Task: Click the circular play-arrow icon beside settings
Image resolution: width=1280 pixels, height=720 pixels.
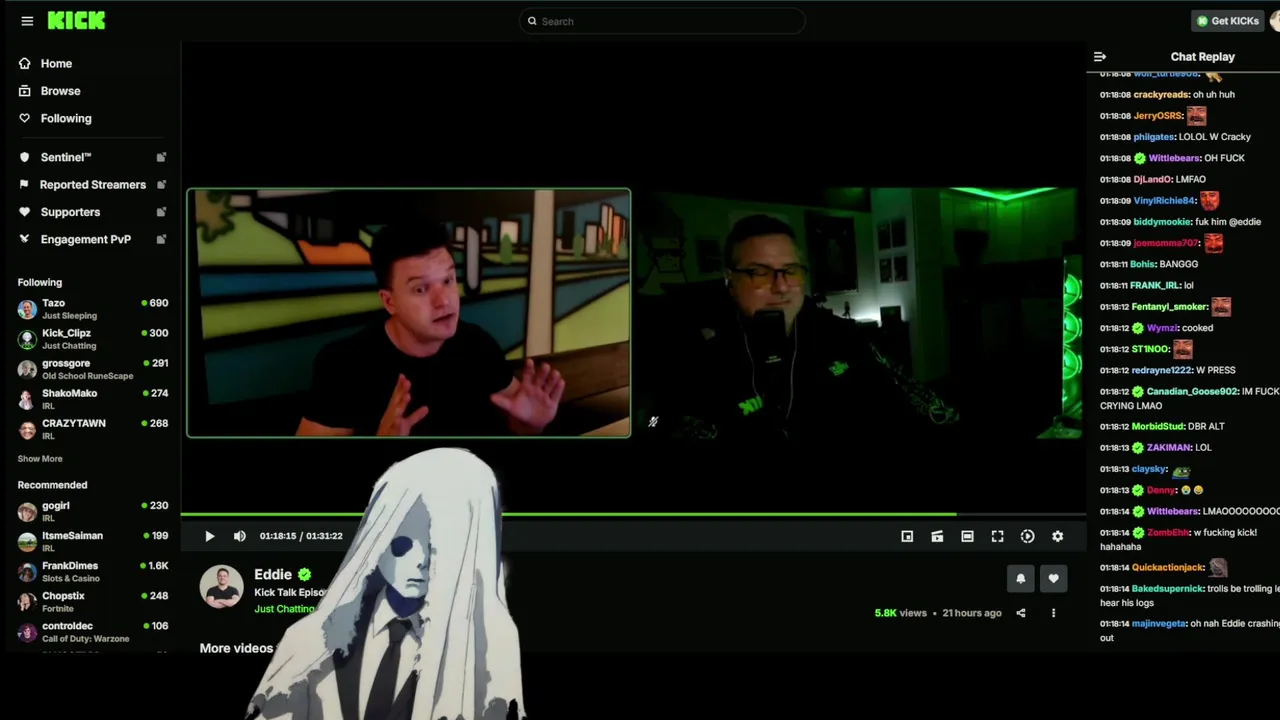Action: pyautogui.click(x=1027, y=537)
